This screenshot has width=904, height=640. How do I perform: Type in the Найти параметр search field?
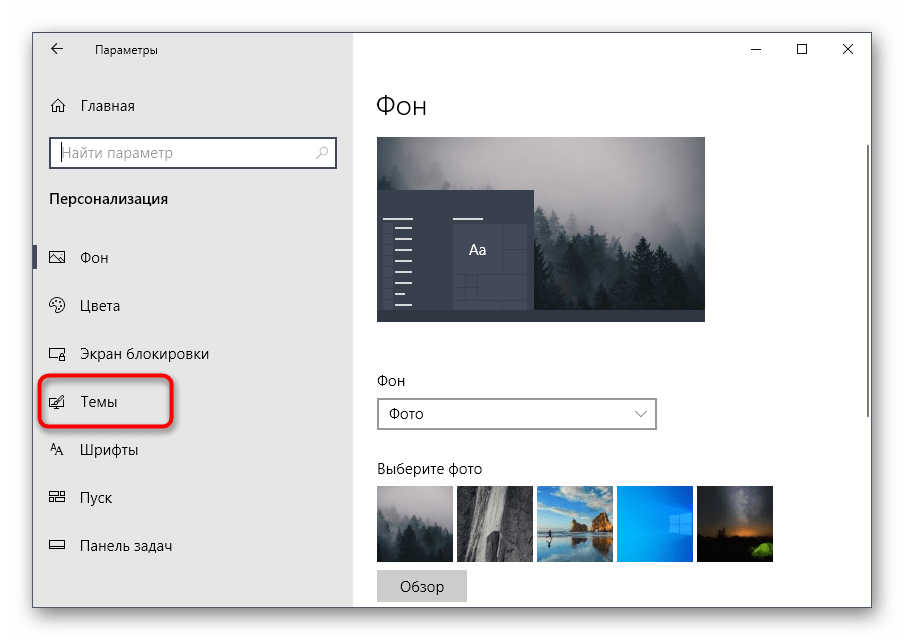[185, 153]
